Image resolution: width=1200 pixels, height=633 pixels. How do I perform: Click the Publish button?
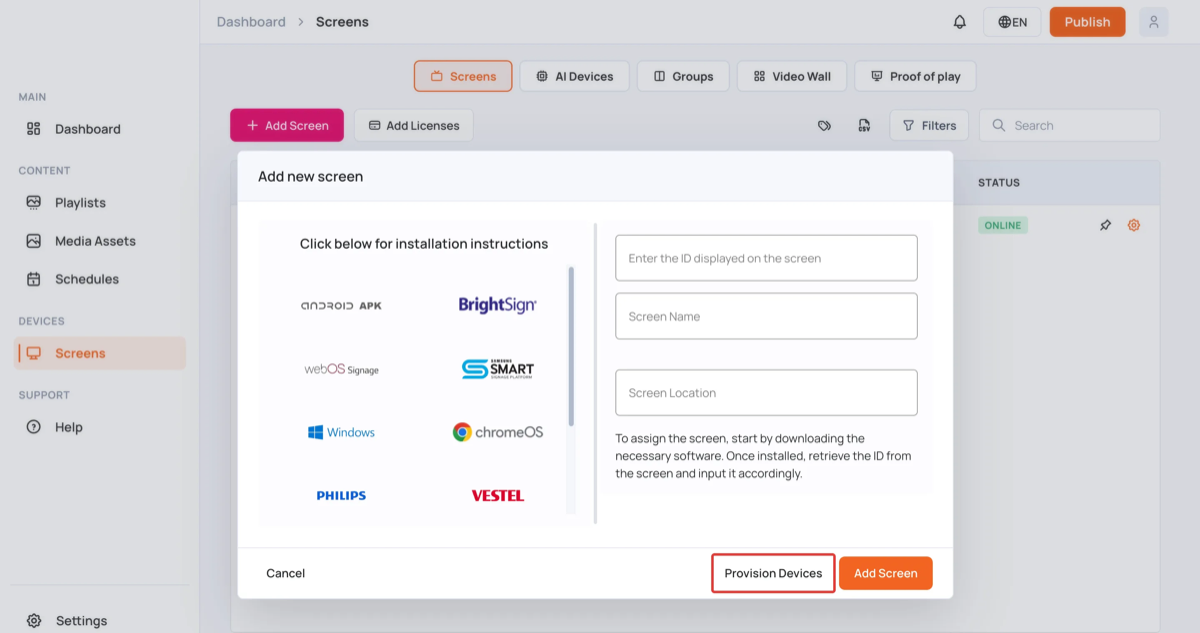coord(1087,22)
